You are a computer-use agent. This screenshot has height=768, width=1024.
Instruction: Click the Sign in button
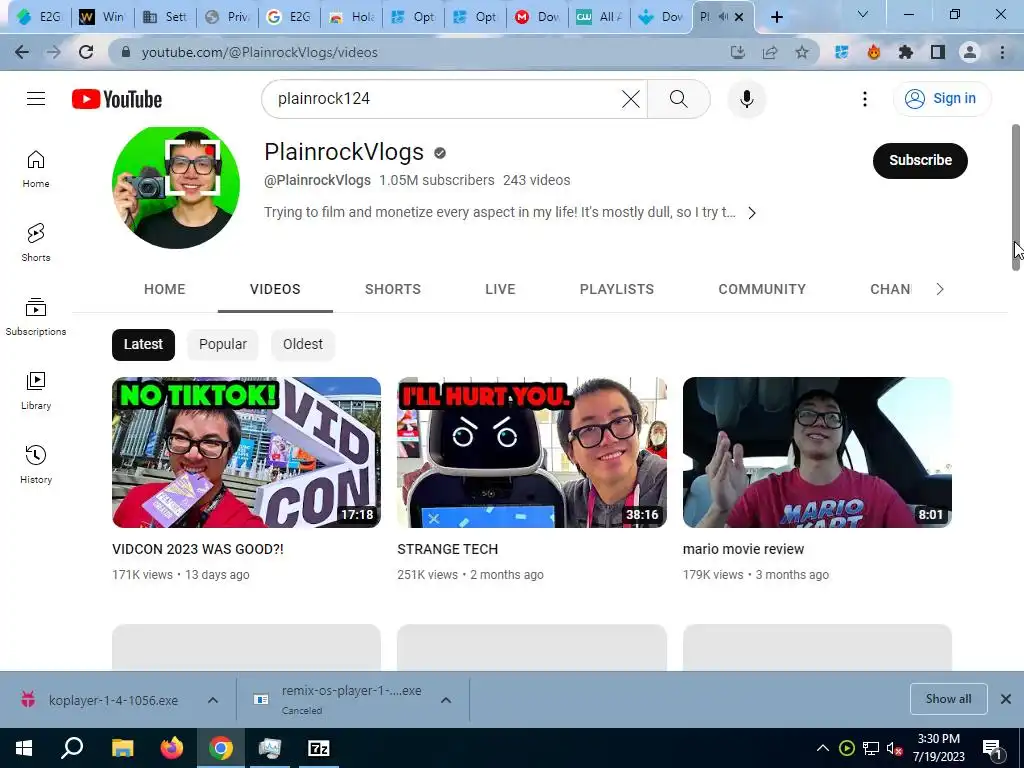coord(942,99)
